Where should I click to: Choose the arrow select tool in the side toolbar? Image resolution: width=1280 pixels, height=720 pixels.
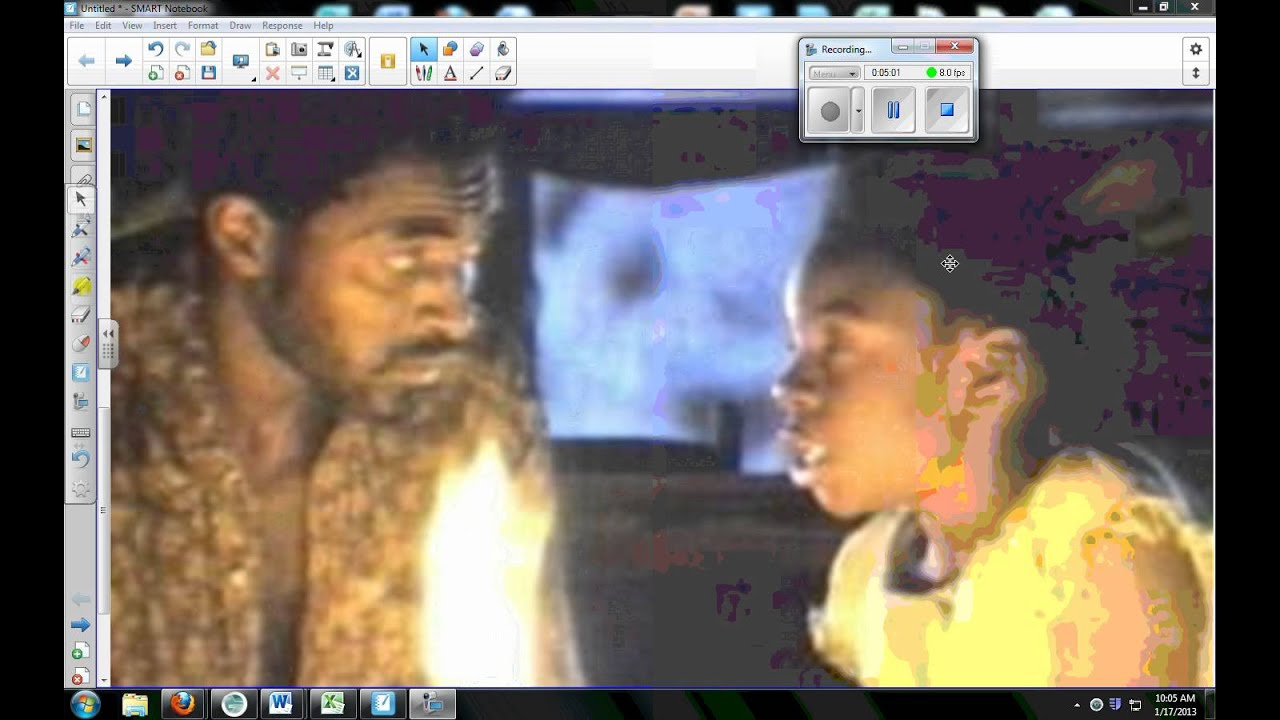(81, 199)
